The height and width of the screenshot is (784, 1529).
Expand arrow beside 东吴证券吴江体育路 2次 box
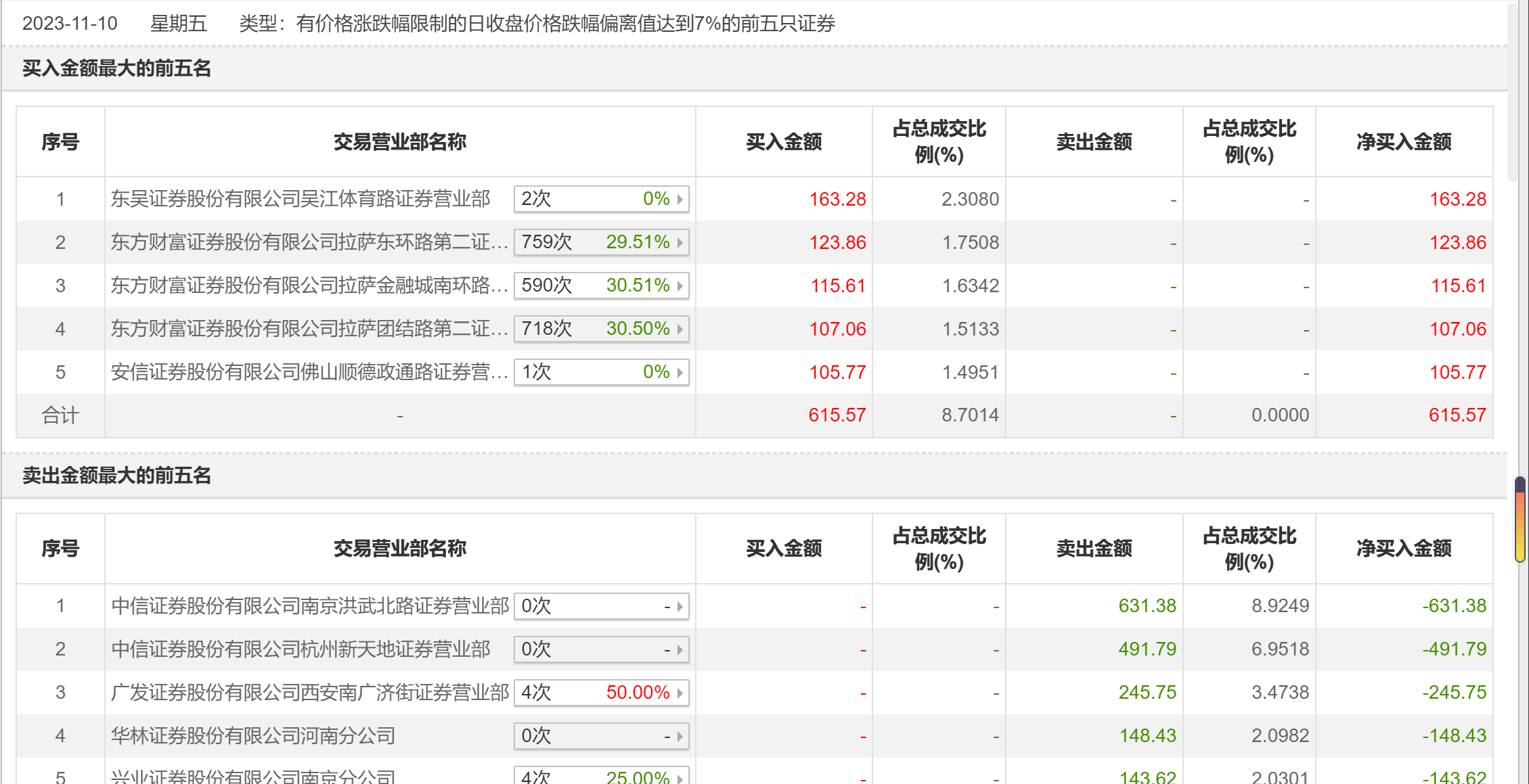(680, 200)
